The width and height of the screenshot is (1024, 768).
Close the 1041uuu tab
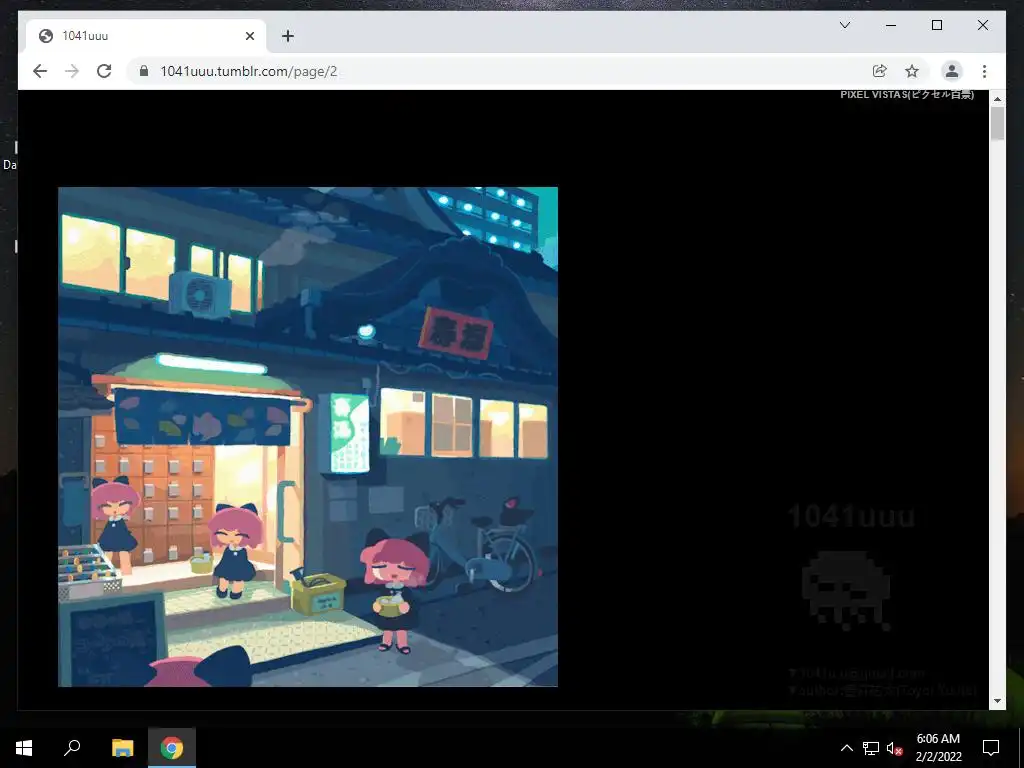point(249,36)
